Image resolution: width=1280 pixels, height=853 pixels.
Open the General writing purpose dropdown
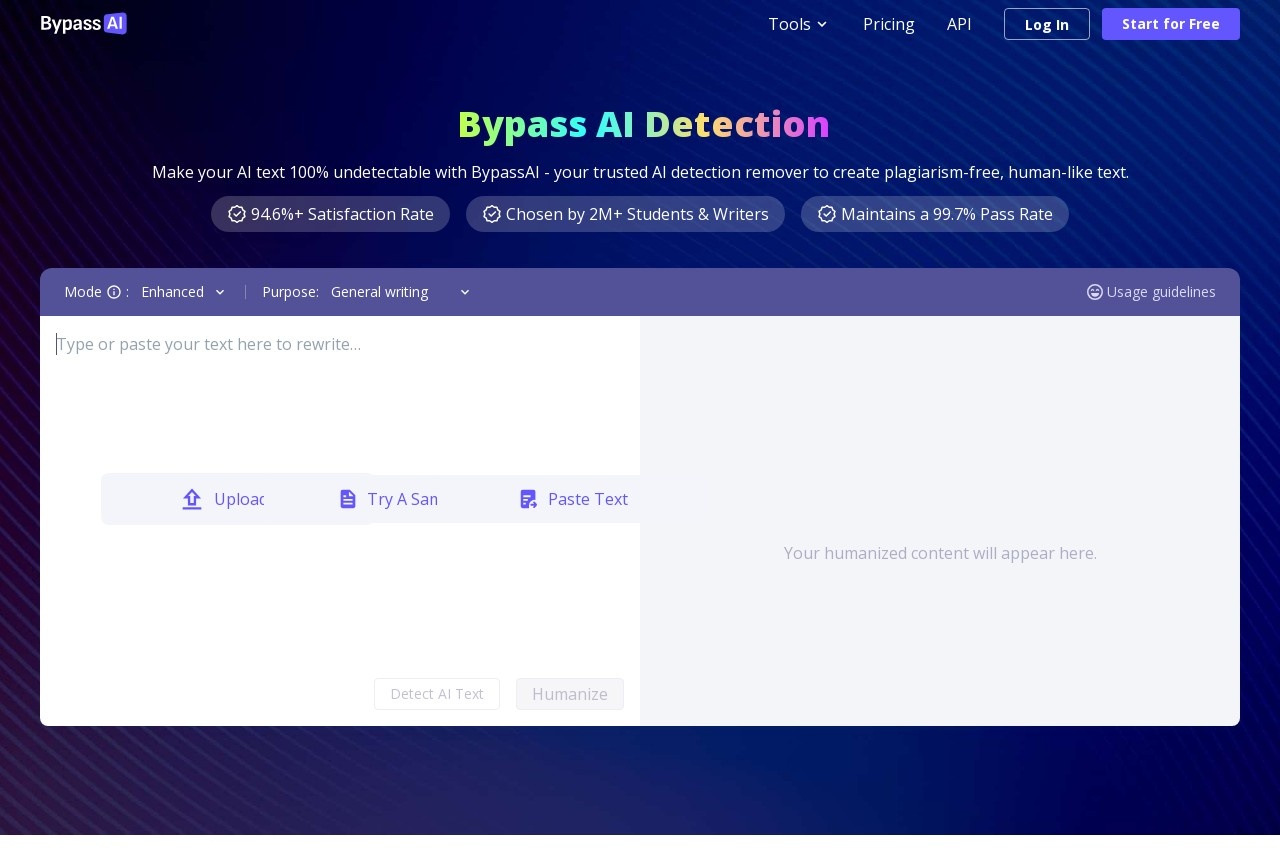(x=400, y=292)
